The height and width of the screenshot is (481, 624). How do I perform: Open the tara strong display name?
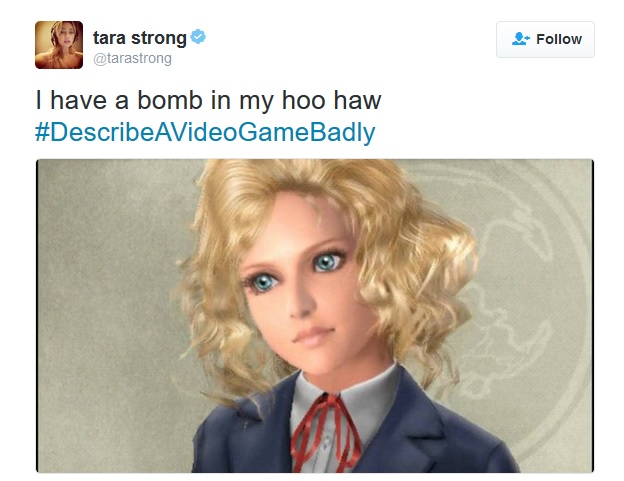coord(140,38)
